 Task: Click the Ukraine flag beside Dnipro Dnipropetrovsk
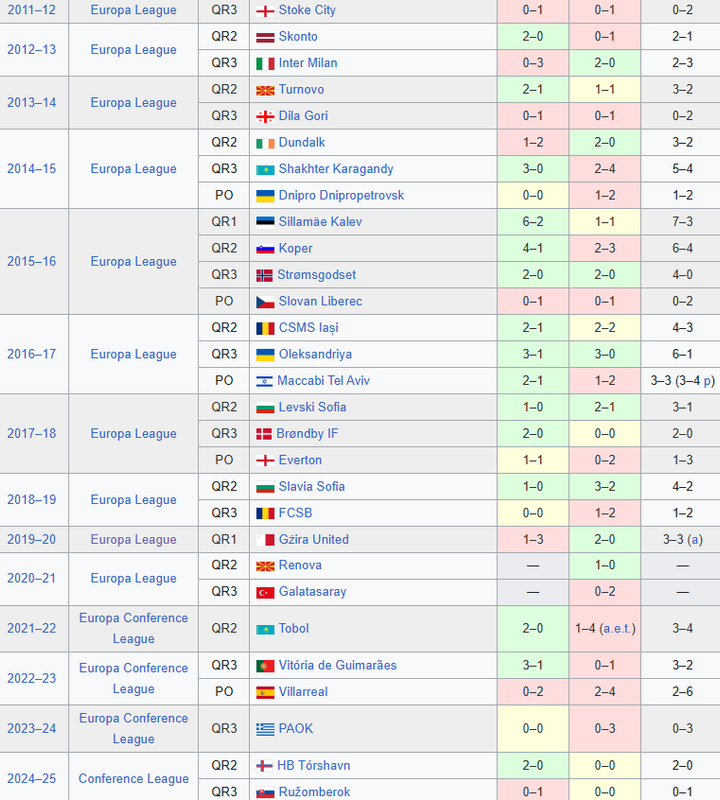[x=265, y=196]
